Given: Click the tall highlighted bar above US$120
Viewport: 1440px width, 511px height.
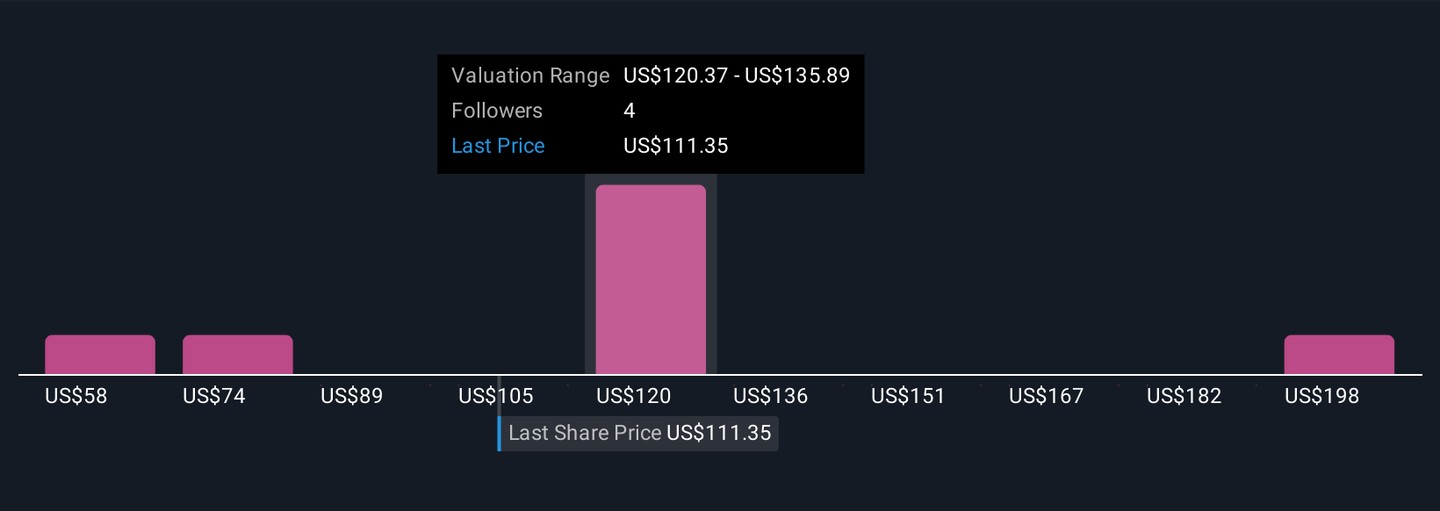Looking at the screenshot, I should coord(650,279).
